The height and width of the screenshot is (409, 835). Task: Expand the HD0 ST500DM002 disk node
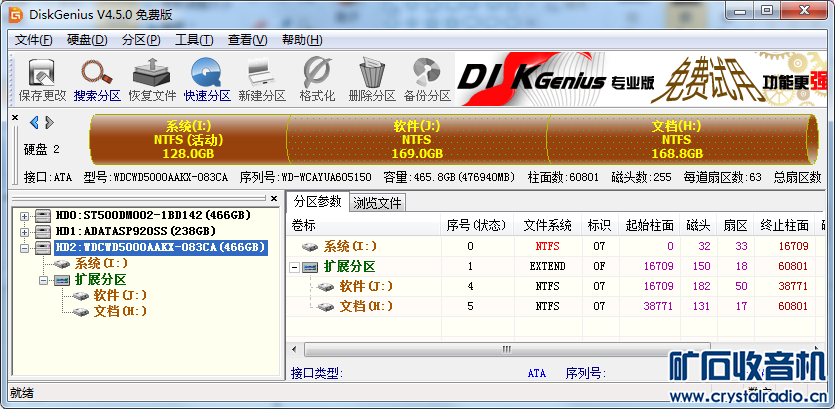click(x=24, y=216)
